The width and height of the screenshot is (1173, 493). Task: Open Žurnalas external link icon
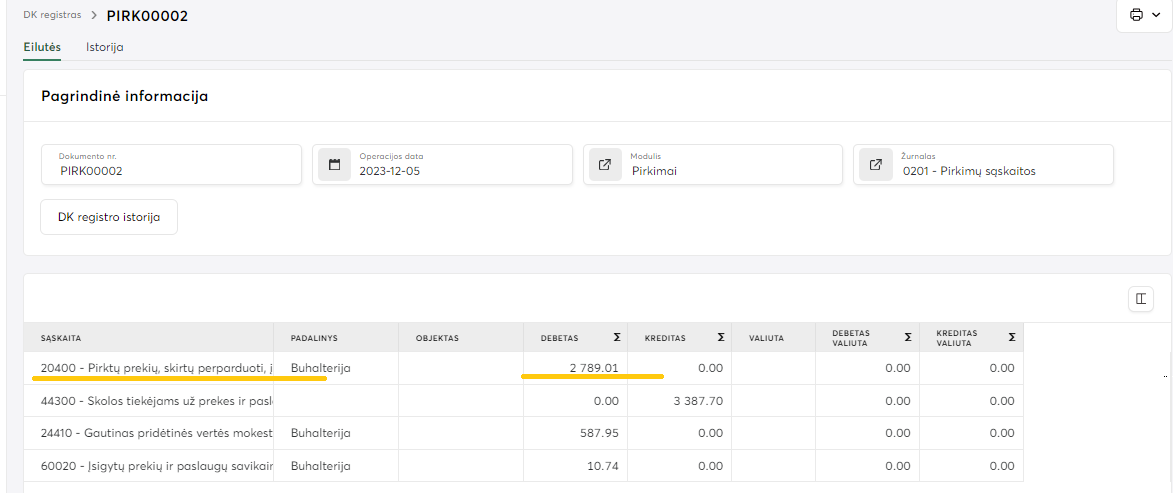tap(876, 164)
